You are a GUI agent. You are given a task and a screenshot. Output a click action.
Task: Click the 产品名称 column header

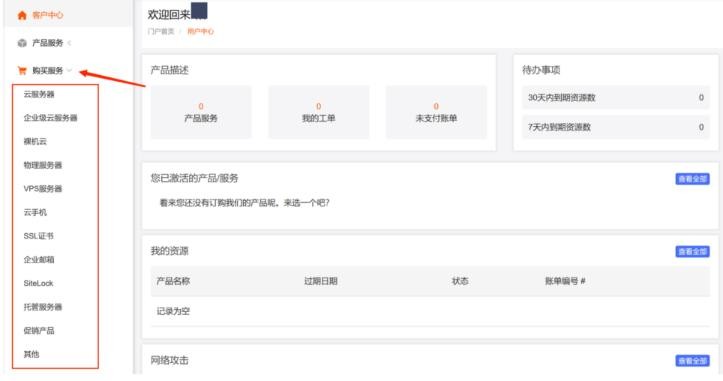coord(173,281)
